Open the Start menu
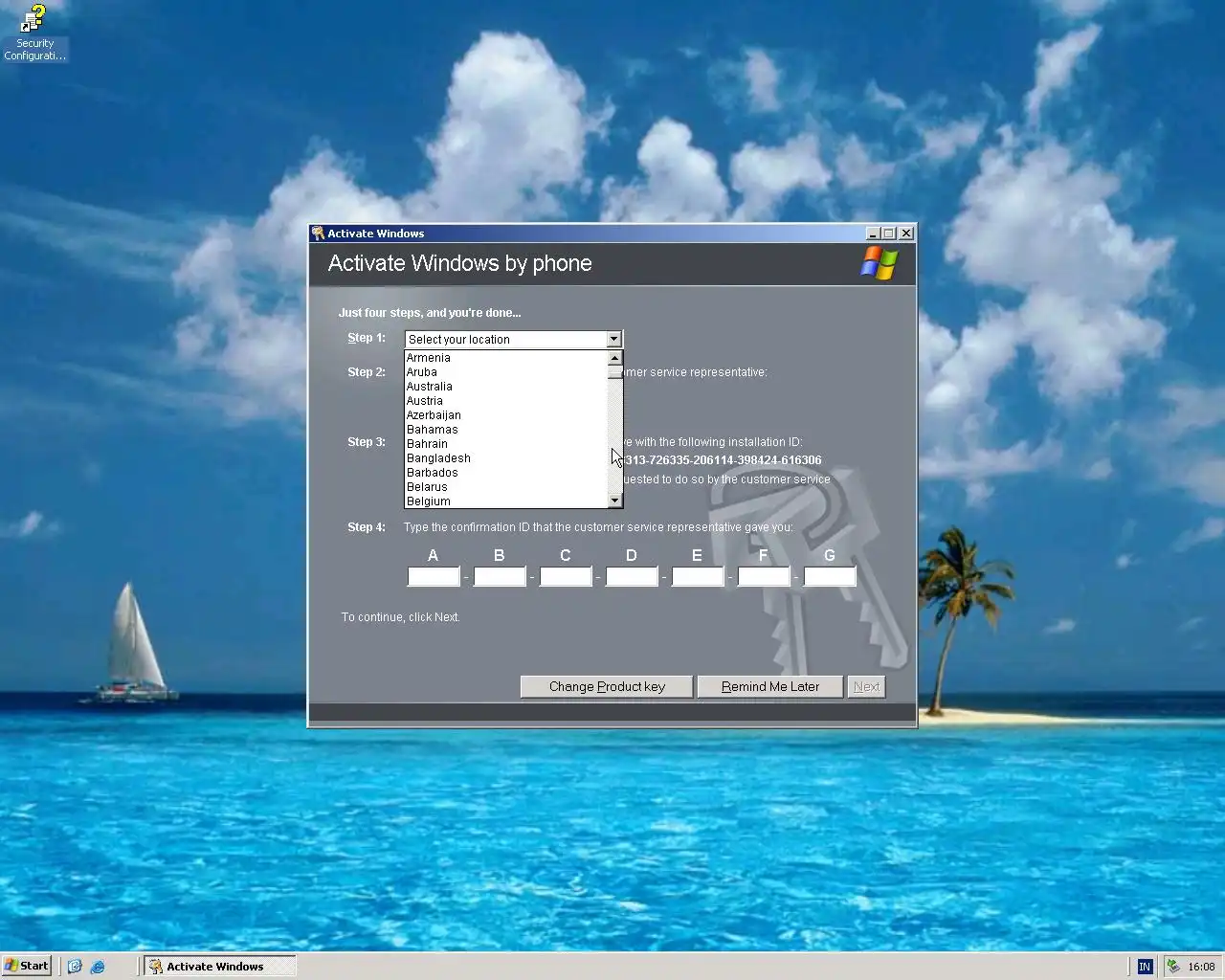This screenshot has height=980, width=1225. [x=27, y=966]
